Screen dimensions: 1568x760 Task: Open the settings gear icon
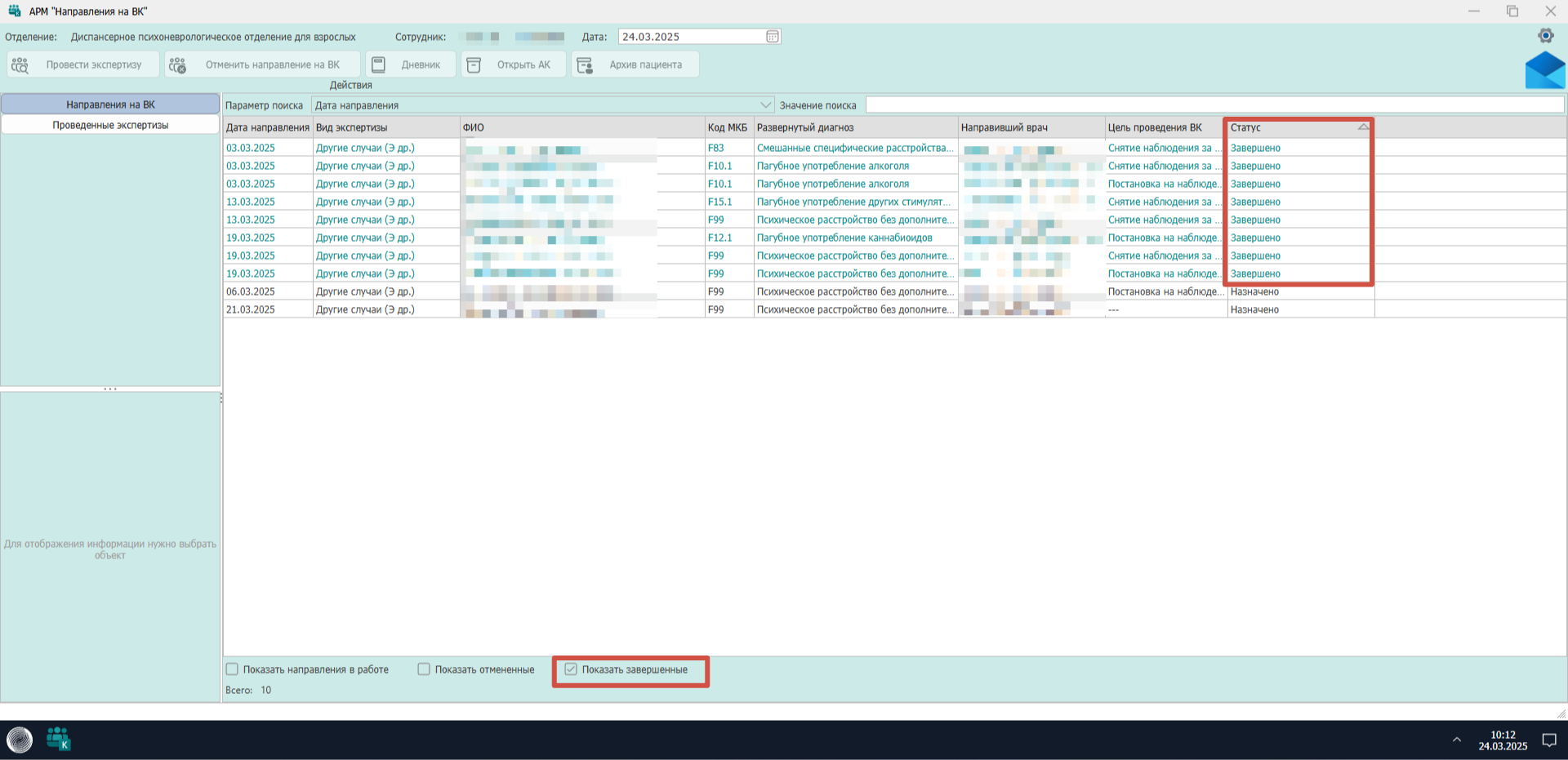click(x=1545, y=36)
